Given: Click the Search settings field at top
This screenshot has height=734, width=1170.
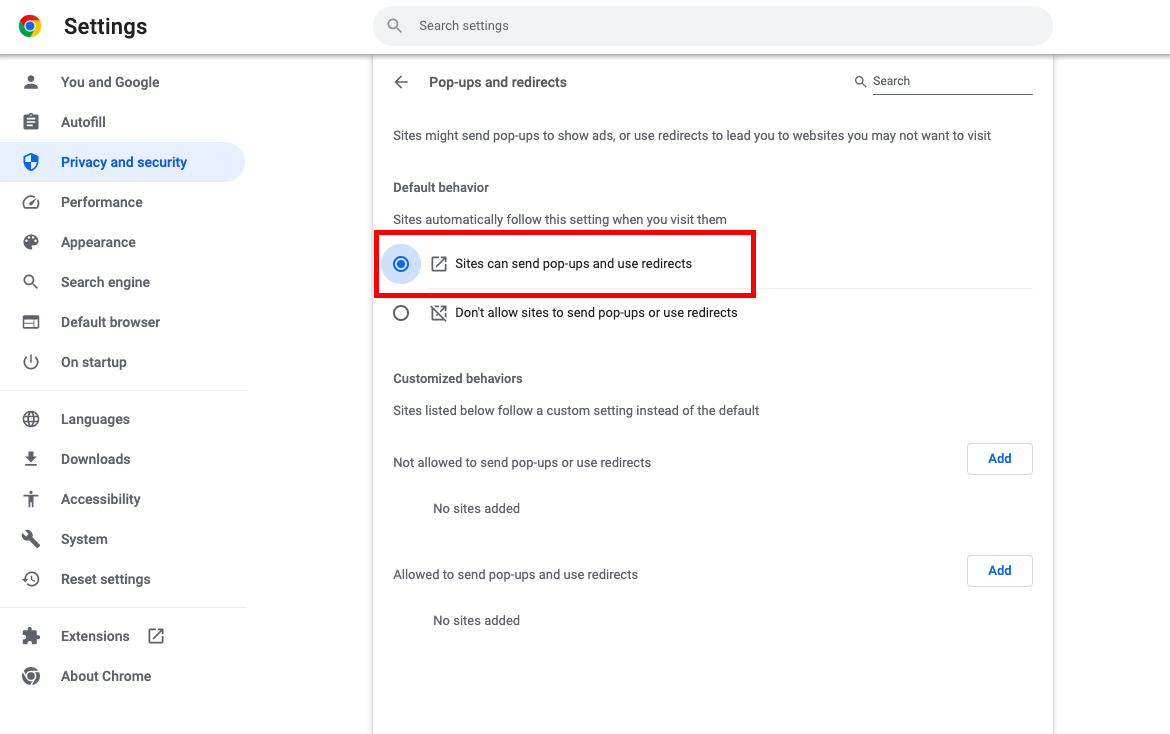Looking at the screenshot, I should click(x=712, y=26).
